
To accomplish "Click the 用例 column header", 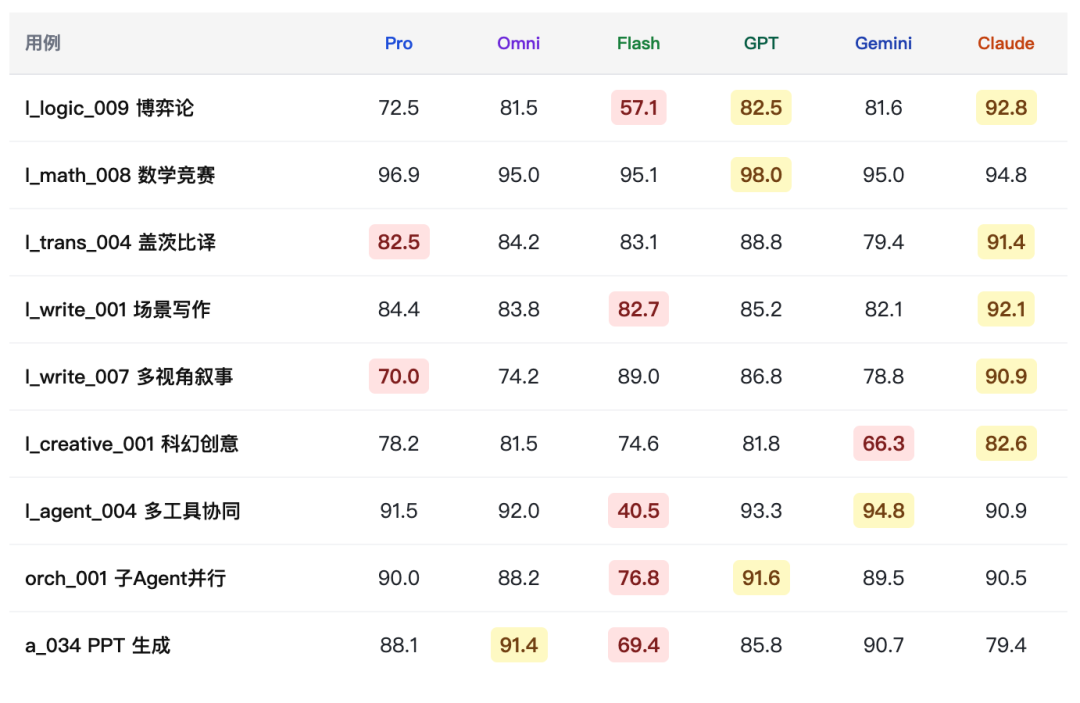I will (43, 43).
